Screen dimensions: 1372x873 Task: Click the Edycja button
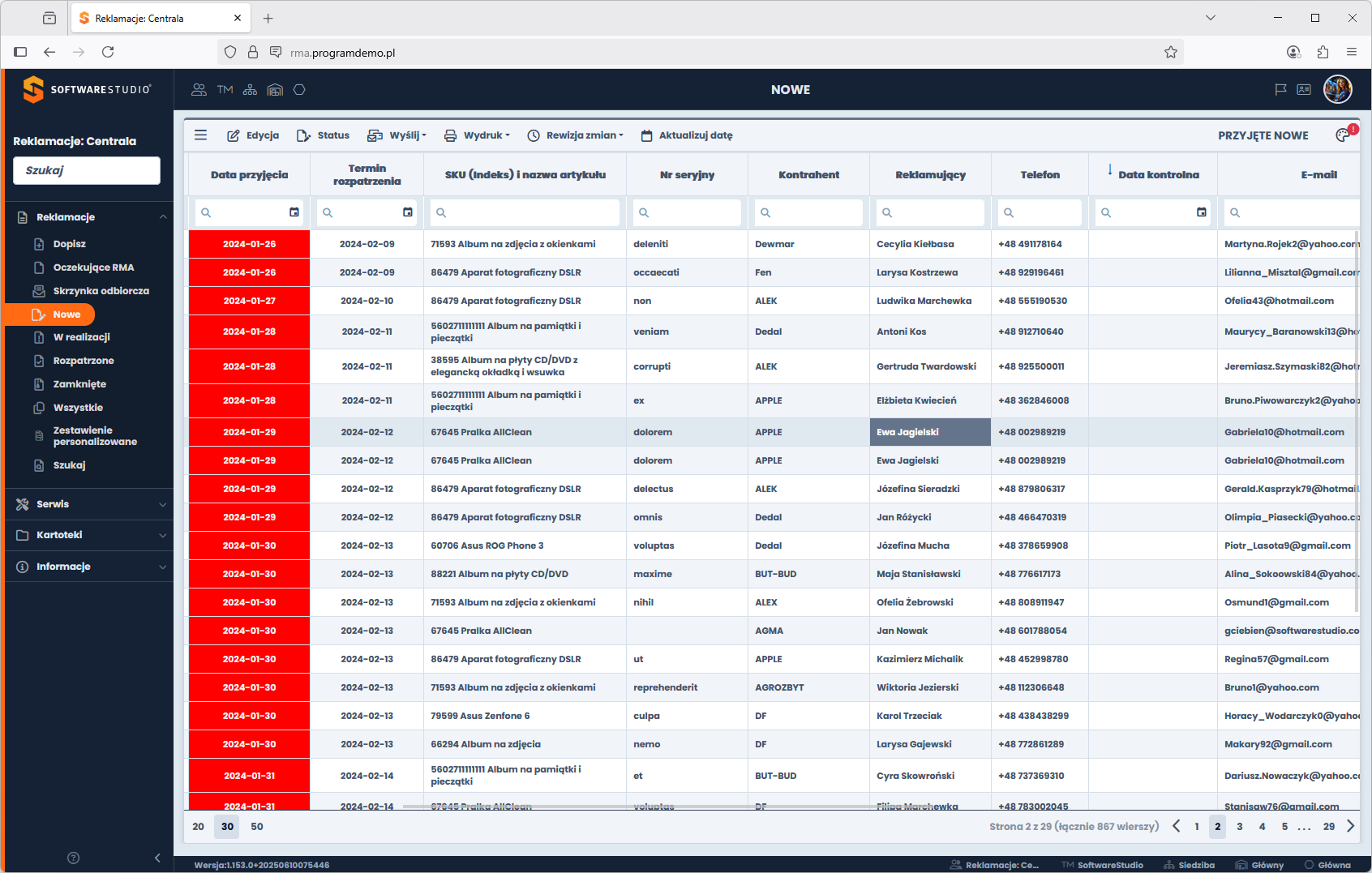coord(253,135)
